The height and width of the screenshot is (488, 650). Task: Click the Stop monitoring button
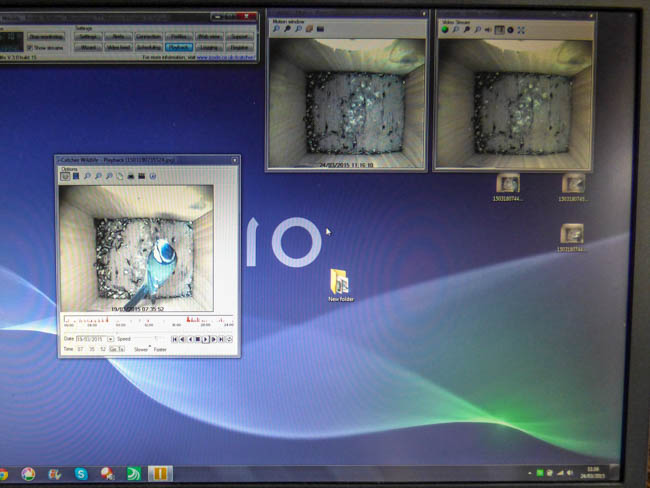46,36
